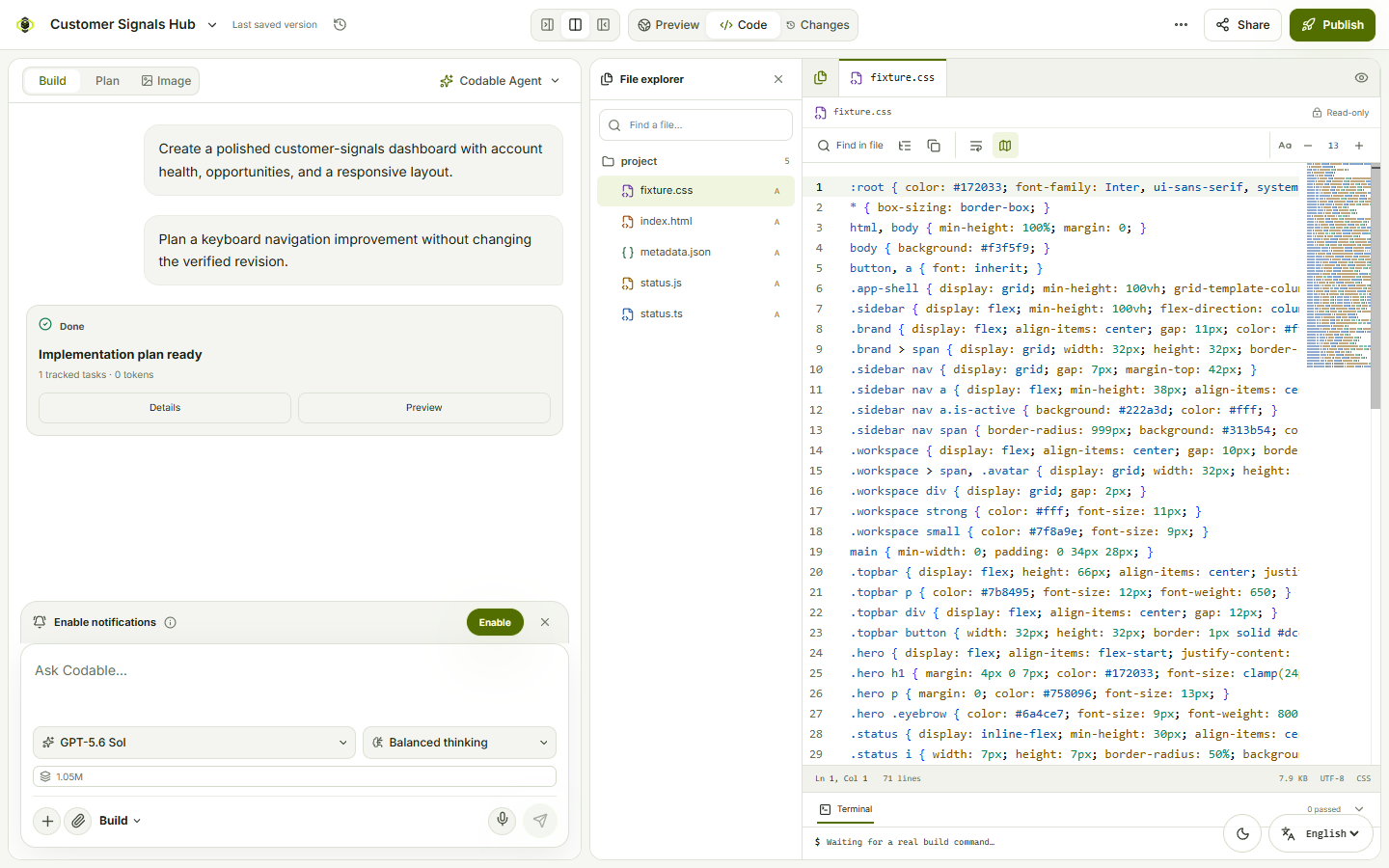Copy file contents from editor toolbar
1389x868 pixels.
click(934, 146)
